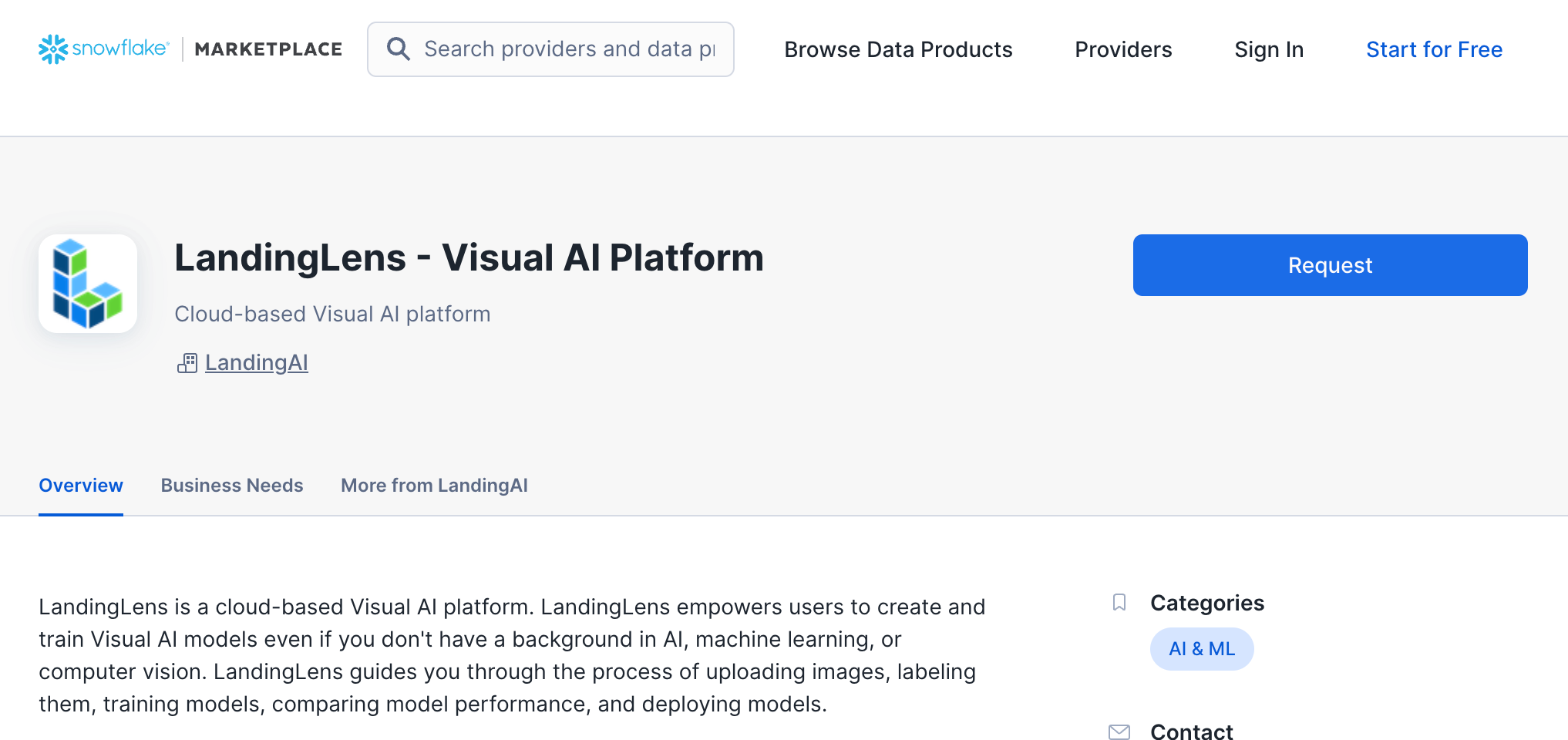Click the LandingLens app logo

87,283
